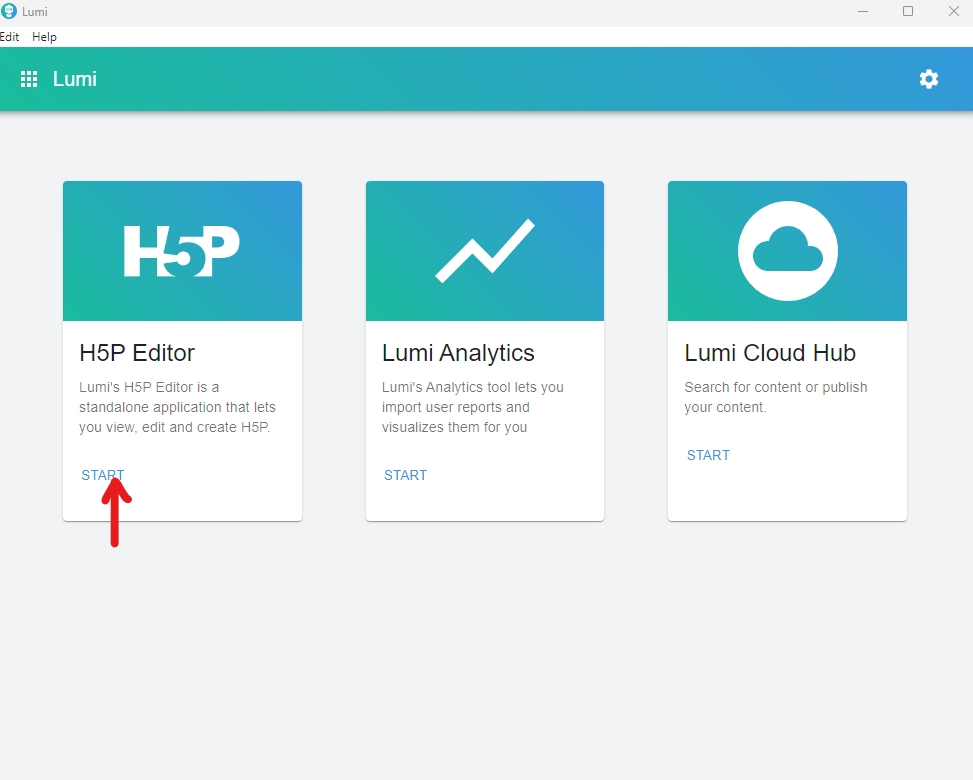Viewport: 973px width, 780px height.
Task: Click the Cloud Hub description text
Action: [776, 397]
